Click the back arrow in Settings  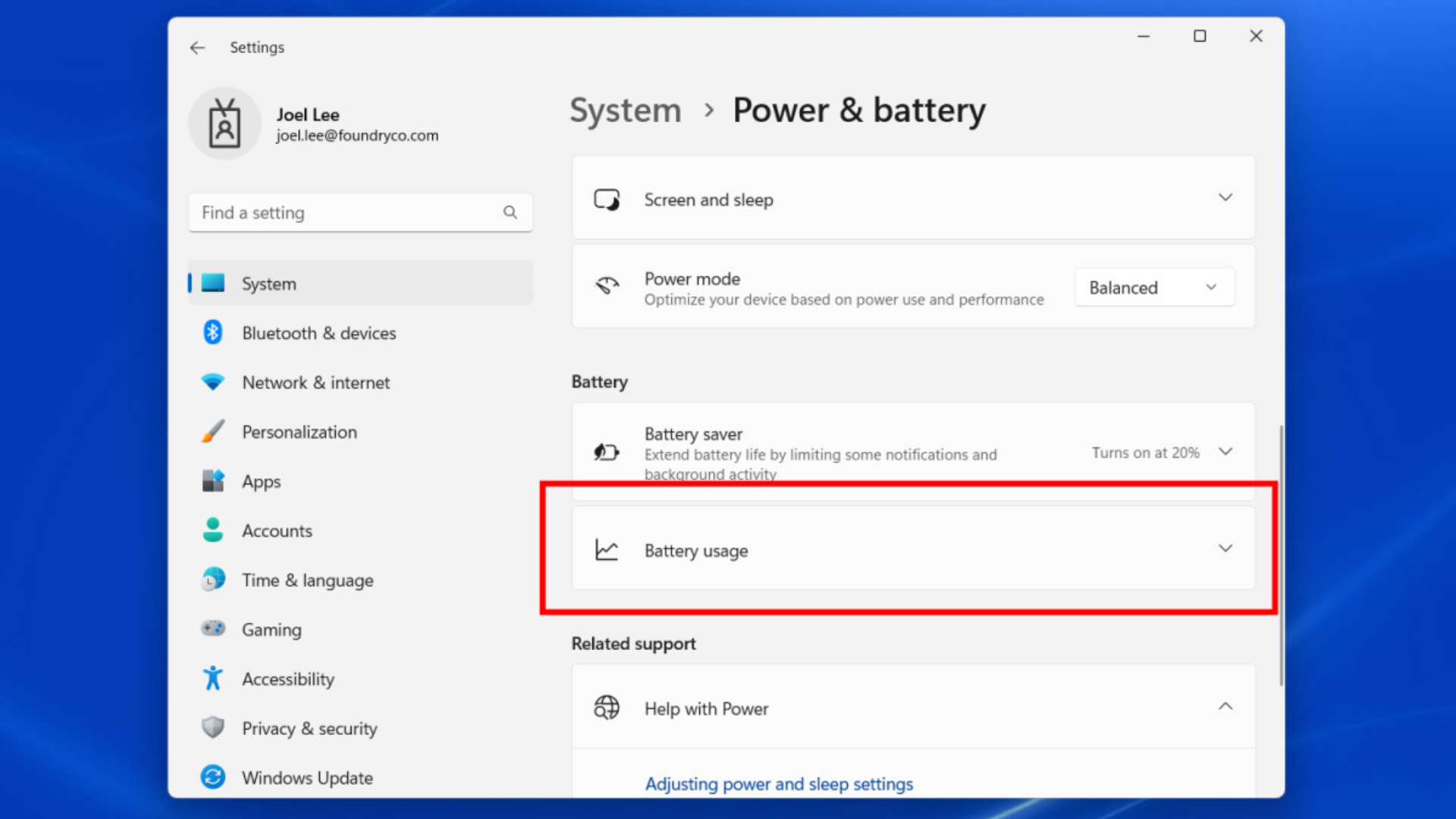[197, 48]
